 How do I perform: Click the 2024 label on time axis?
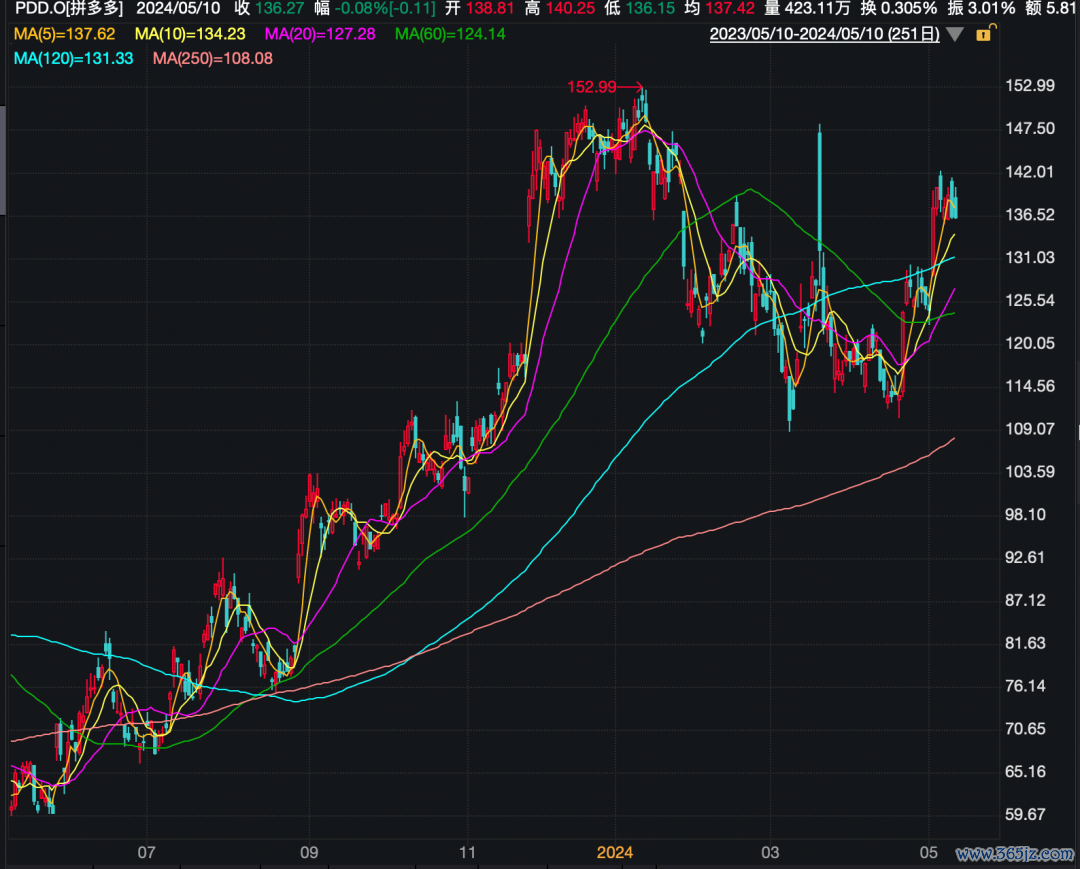pos(614,852)
